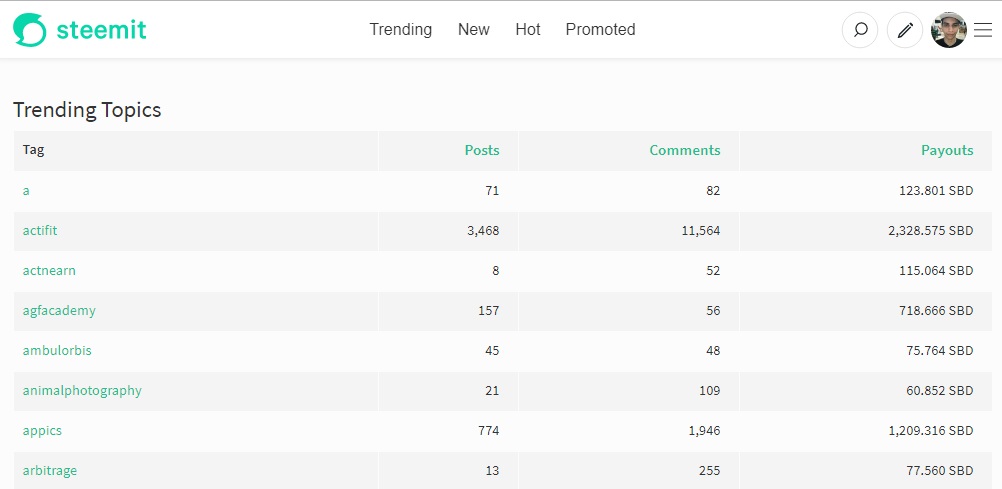Screen dimensions: 1002x489
Task: Click the pencil icon to write a post
Action: [905, 30]
